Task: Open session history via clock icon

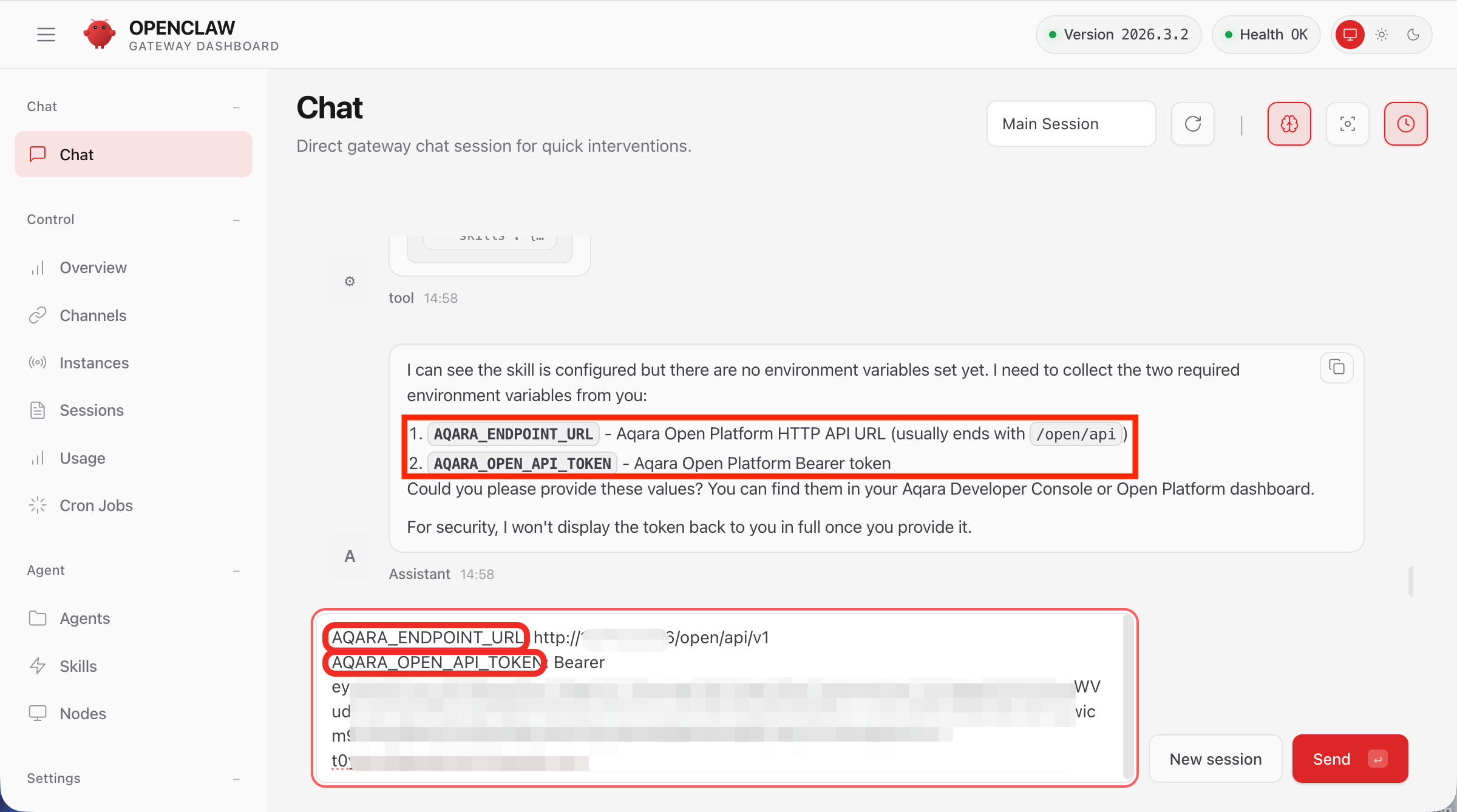Action: pos(1405,123)
